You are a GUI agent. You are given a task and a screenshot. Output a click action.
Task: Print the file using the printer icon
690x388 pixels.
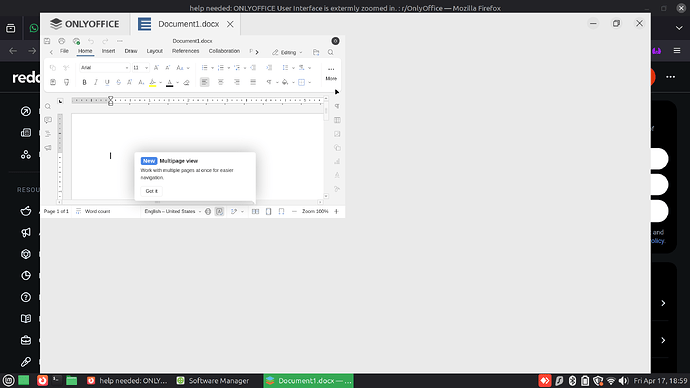pyautogui.click(x=62, y=41)
